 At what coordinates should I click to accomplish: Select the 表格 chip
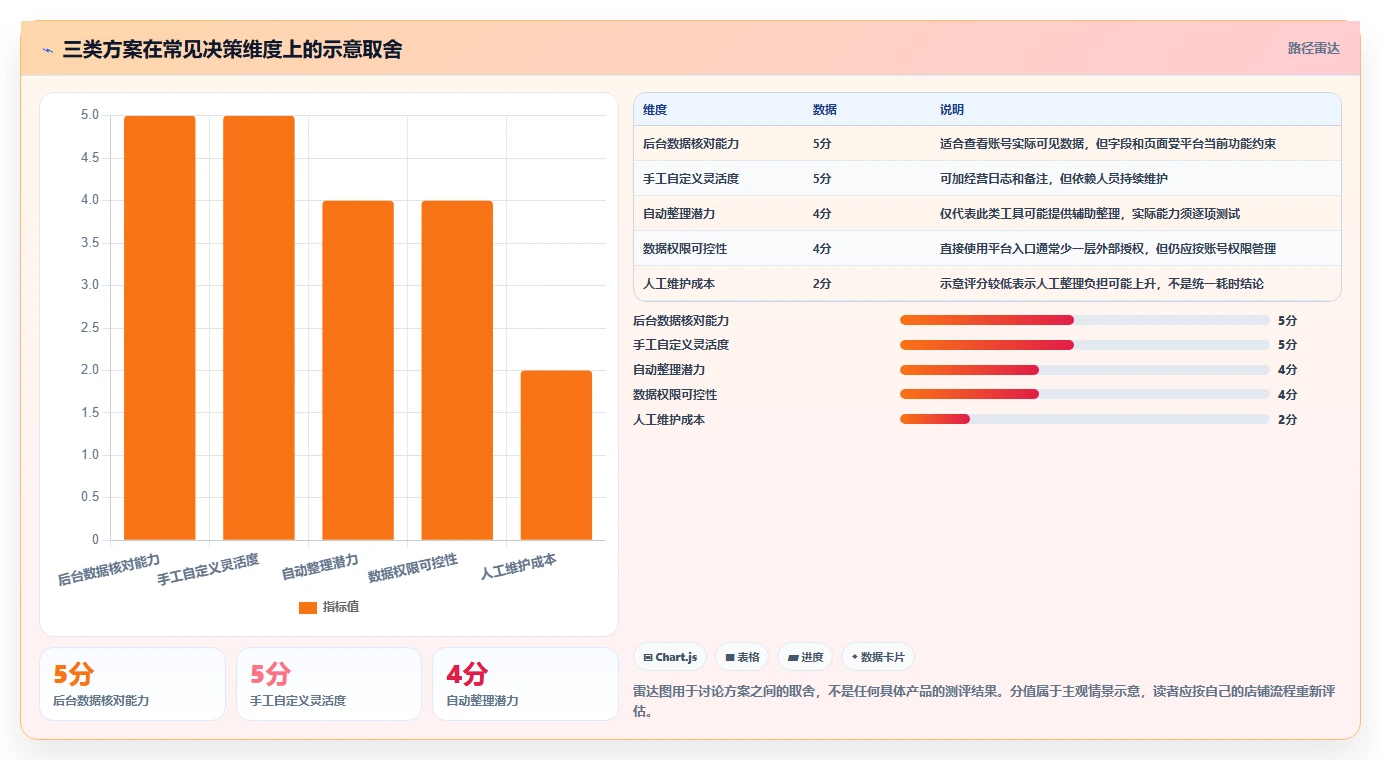click(742, 657)
